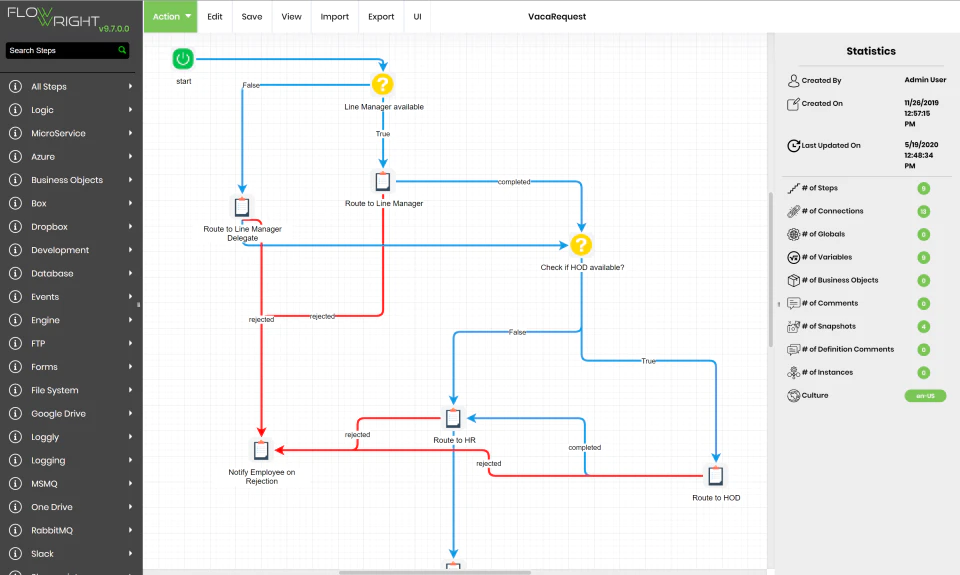Viewport: 960px width, 575px height.
Task: Click the Admin User value
Action: (925, 80)
